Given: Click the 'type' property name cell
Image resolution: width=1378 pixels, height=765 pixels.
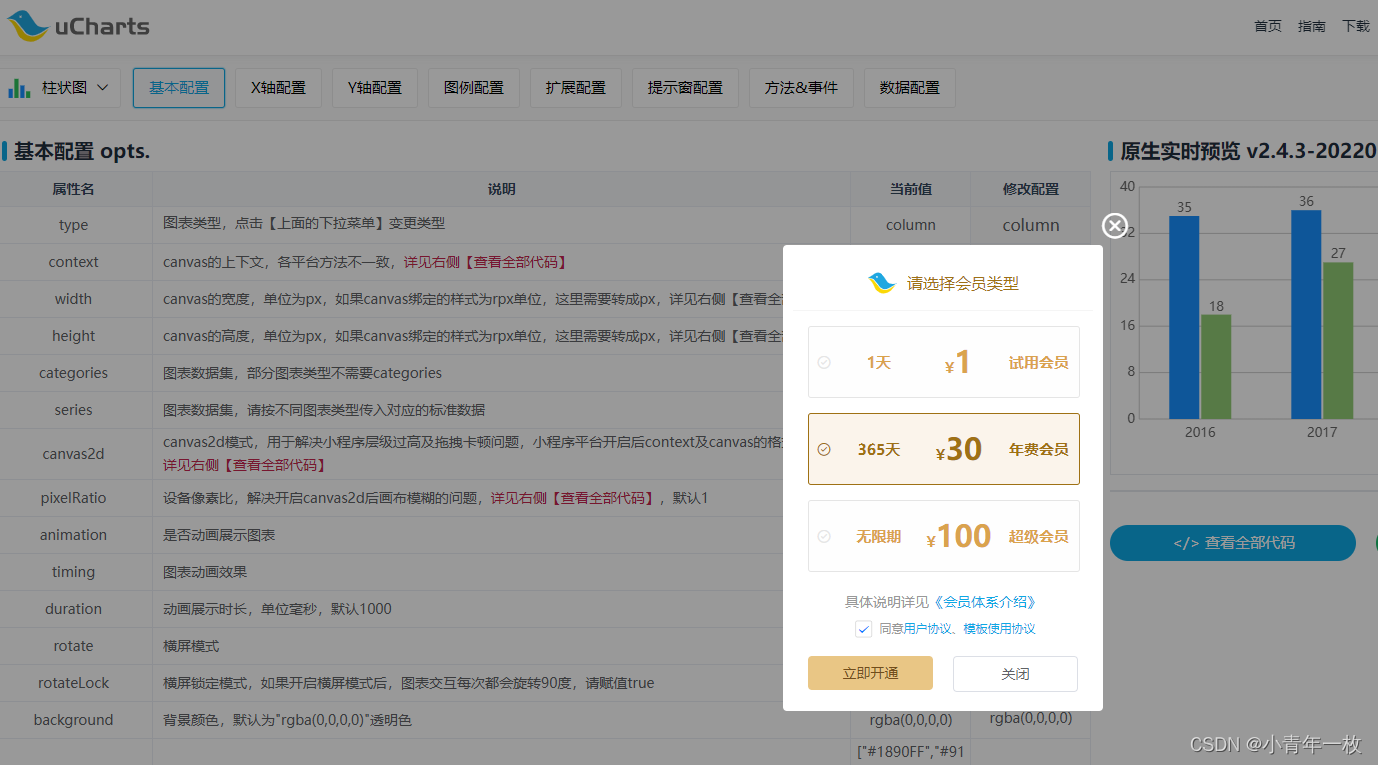Looking at the screenshot, I should 73,225.
